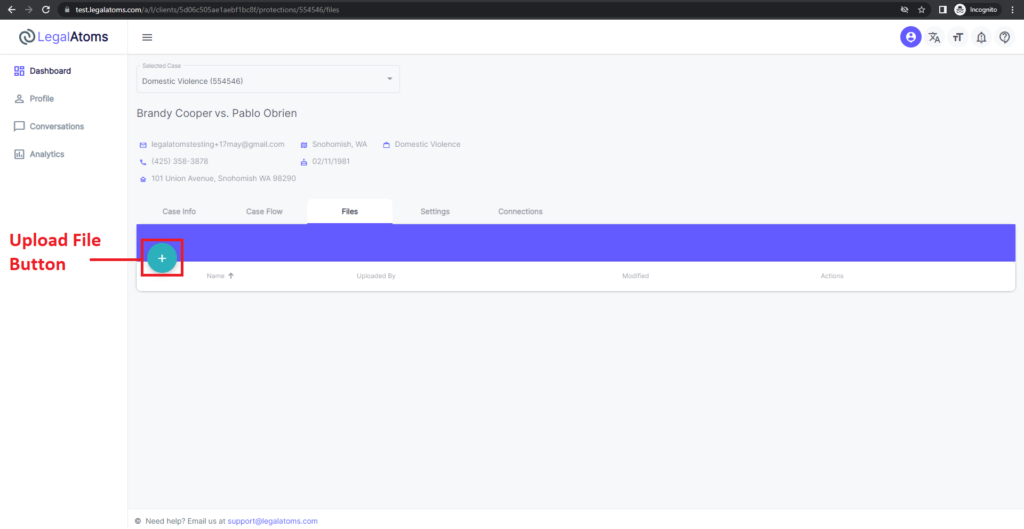Go to Dashboard in sidebar
1024x529 pixels.
[50, 71]
